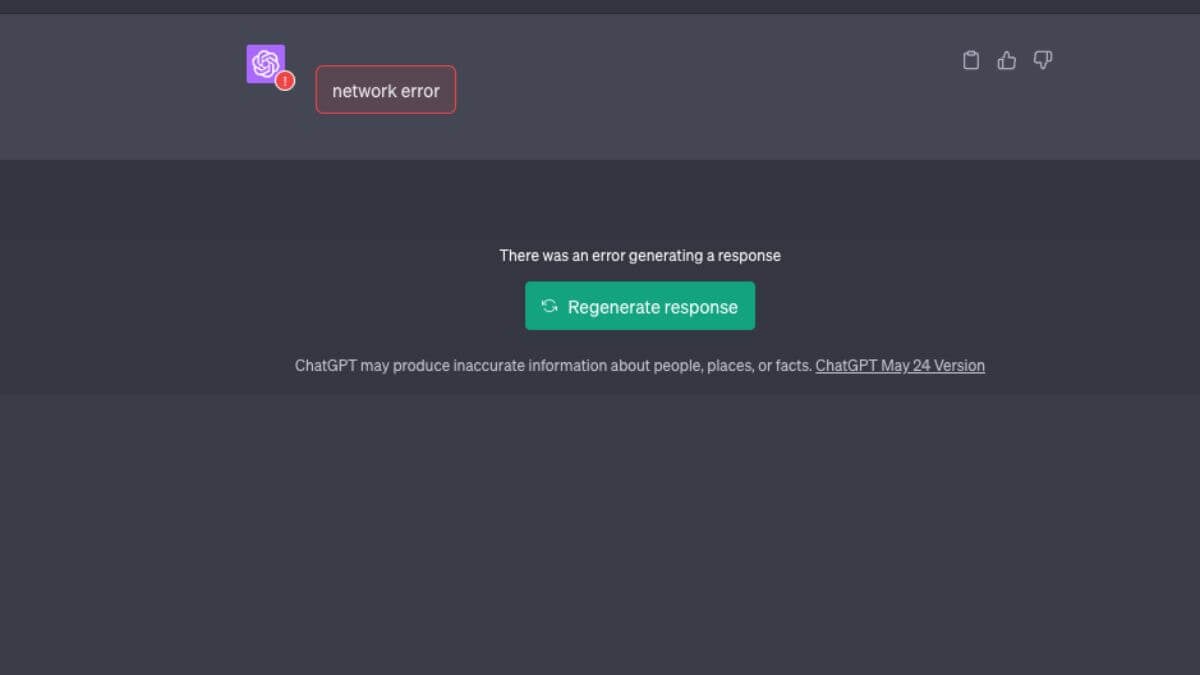Click the circular arrows regenerate icon

point(549,306)
